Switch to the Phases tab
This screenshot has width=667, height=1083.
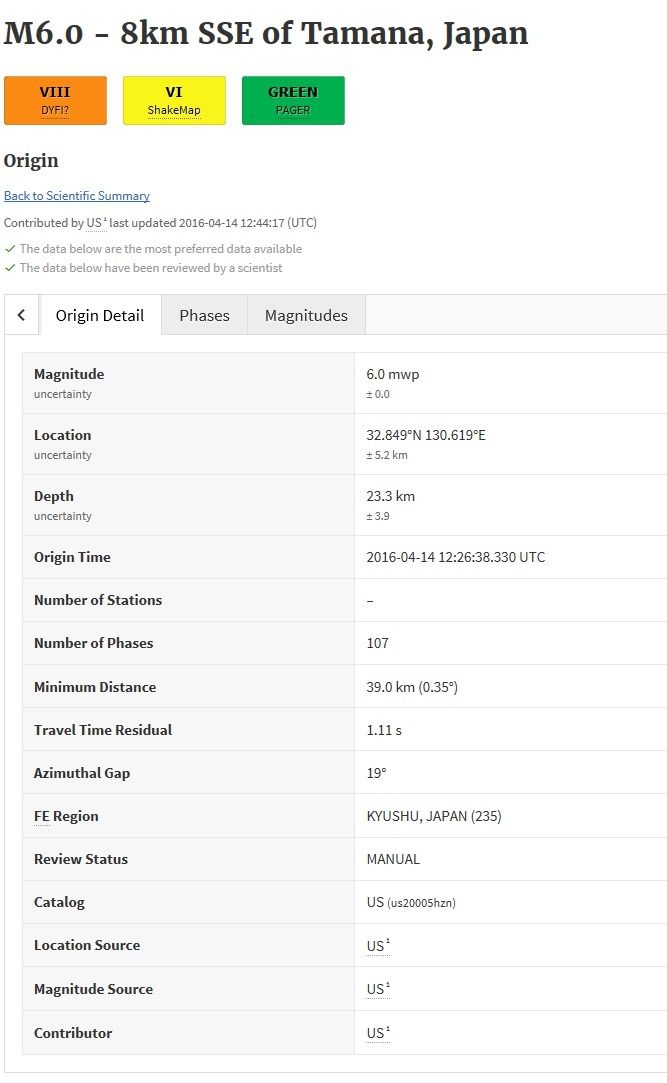click(204, 315)
